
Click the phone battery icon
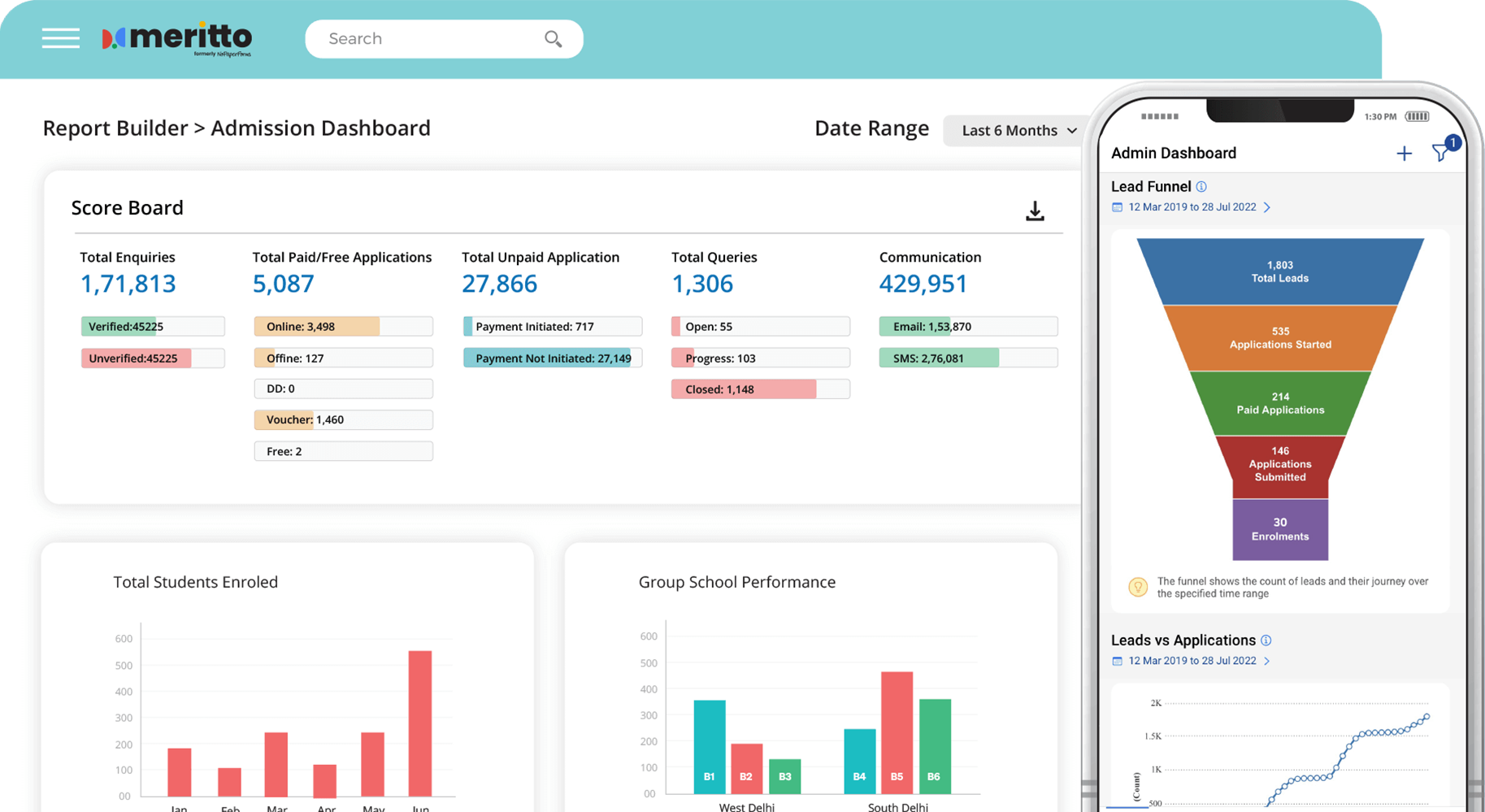pos(1417,116)
